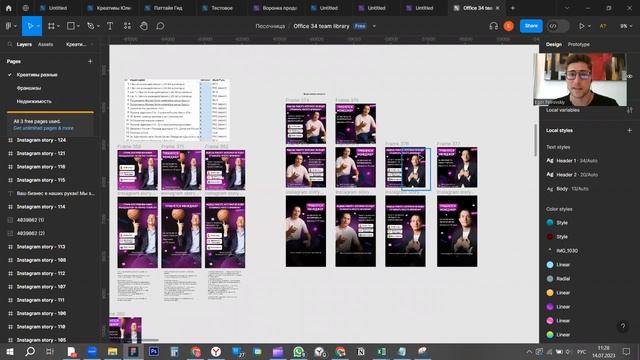
Task: Open Notion from the taskbar
Action: click(360, 351)
